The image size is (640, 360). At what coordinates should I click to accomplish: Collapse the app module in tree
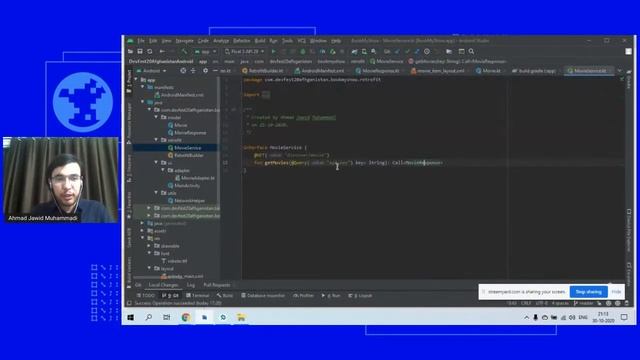click(x=137, y=80)
